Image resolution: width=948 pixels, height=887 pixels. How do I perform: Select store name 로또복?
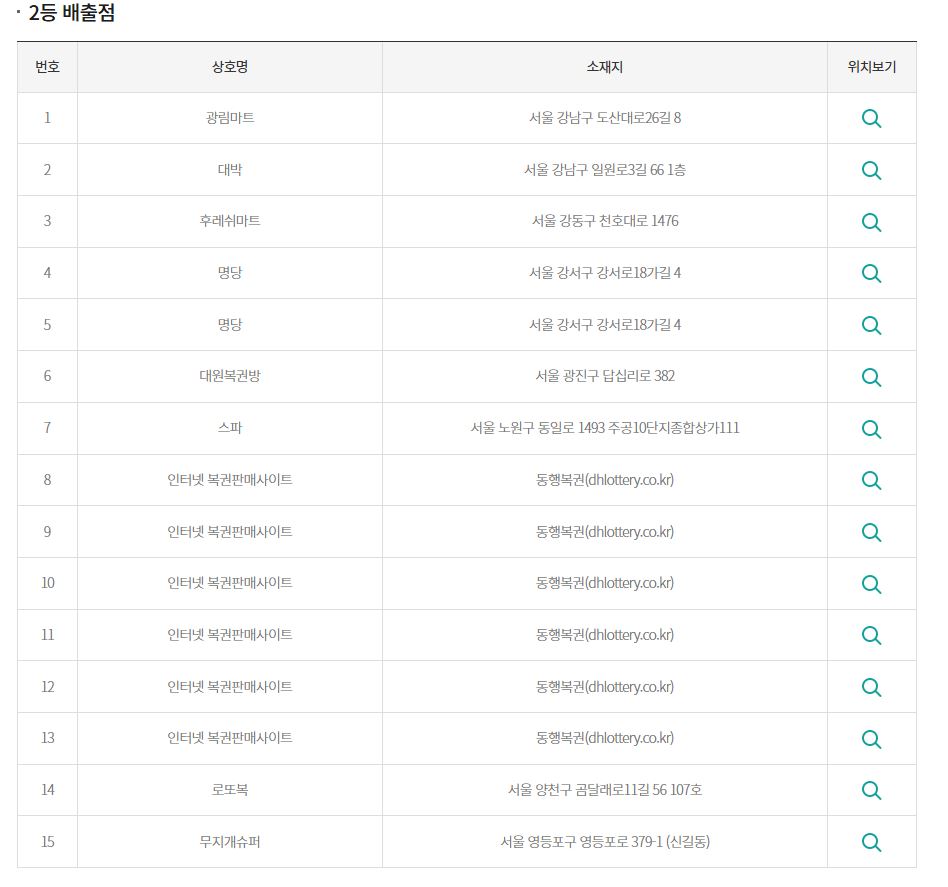tap(230, 790)
